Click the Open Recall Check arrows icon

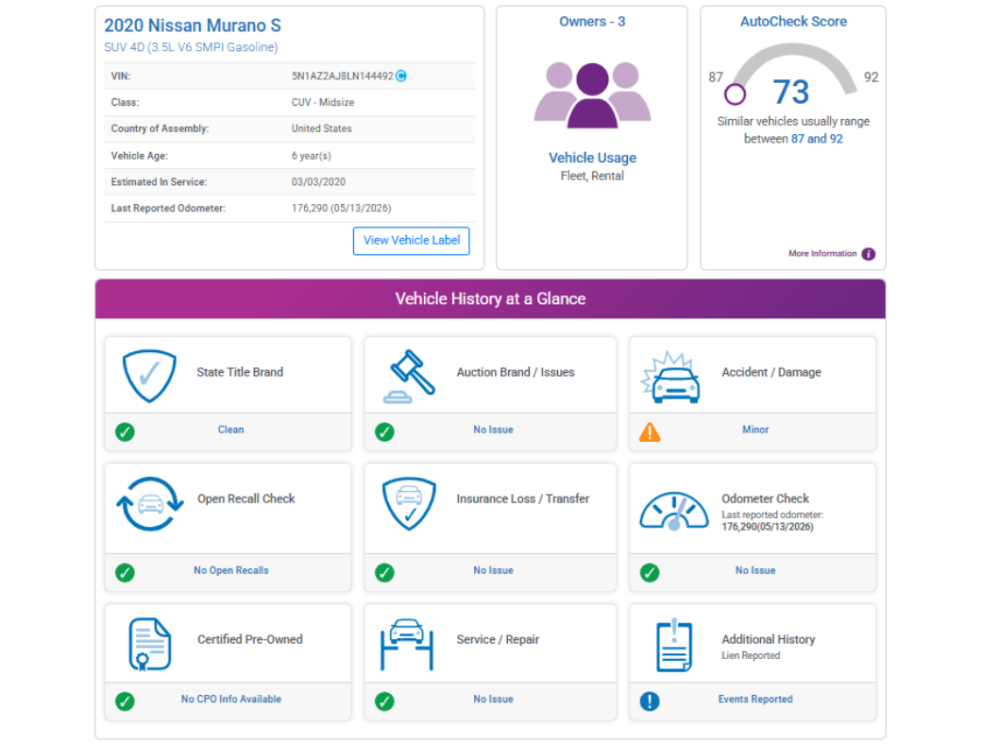150,504
